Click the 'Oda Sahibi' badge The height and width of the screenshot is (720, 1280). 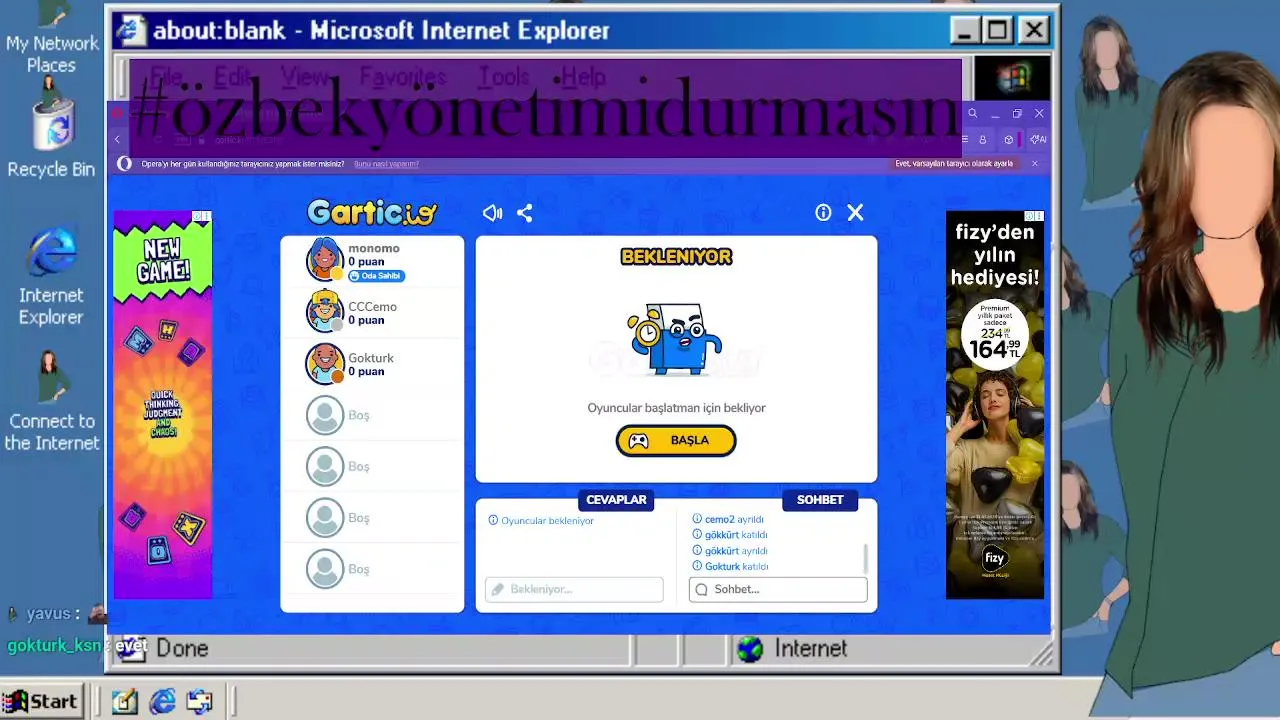click(376, 276)
